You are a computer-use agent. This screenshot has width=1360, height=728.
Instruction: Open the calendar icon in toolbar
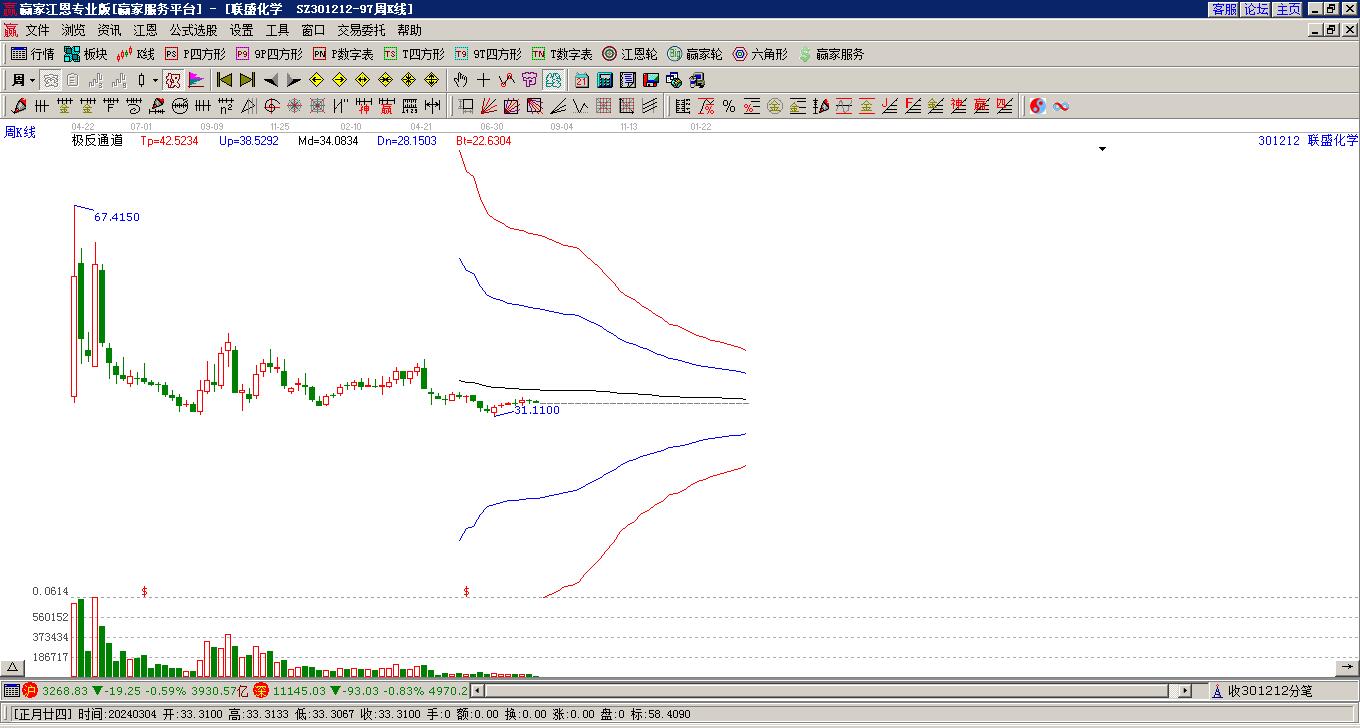tap(582, 80)
